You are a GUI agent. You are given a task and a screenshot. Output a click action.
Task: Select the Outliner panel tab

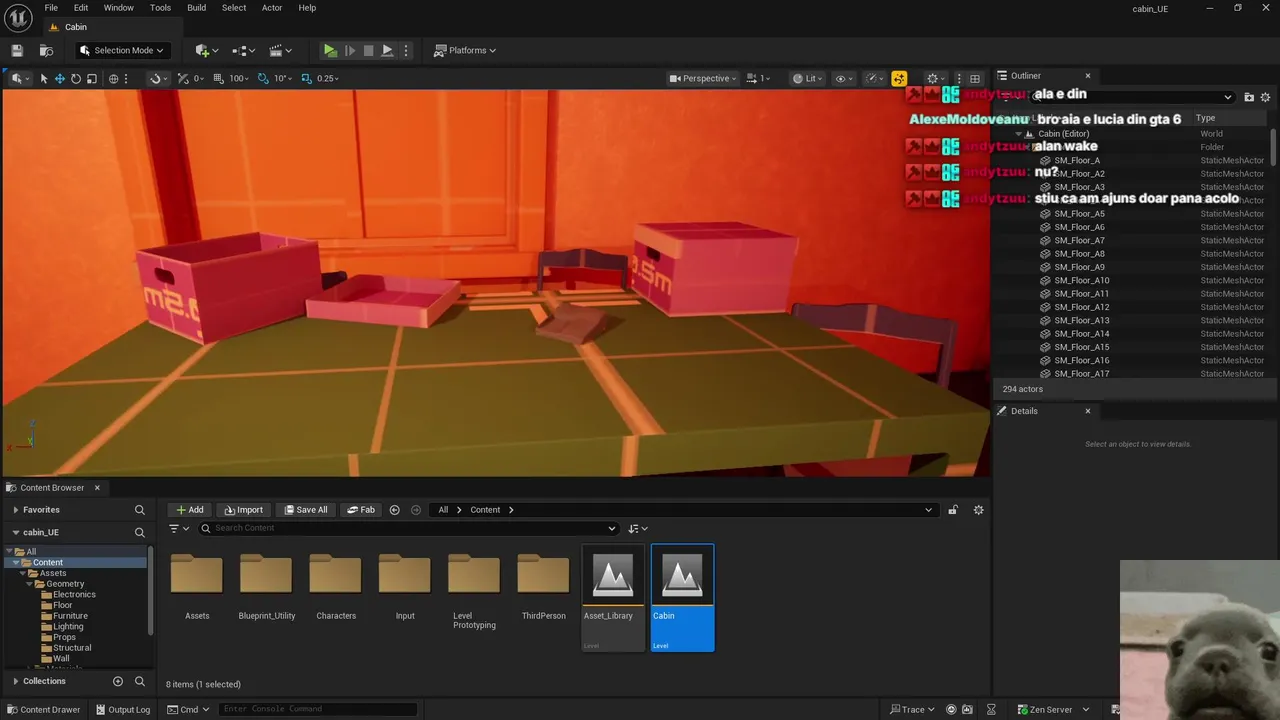point(1025,76)
